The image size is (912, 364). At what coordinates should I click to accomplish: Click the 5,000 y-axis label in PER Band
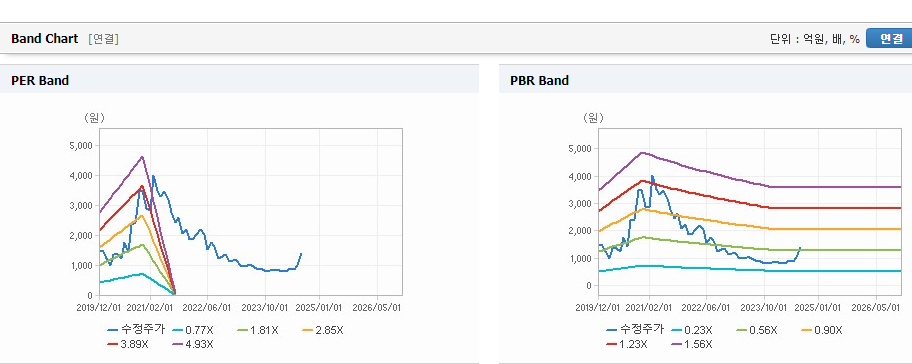81,145
